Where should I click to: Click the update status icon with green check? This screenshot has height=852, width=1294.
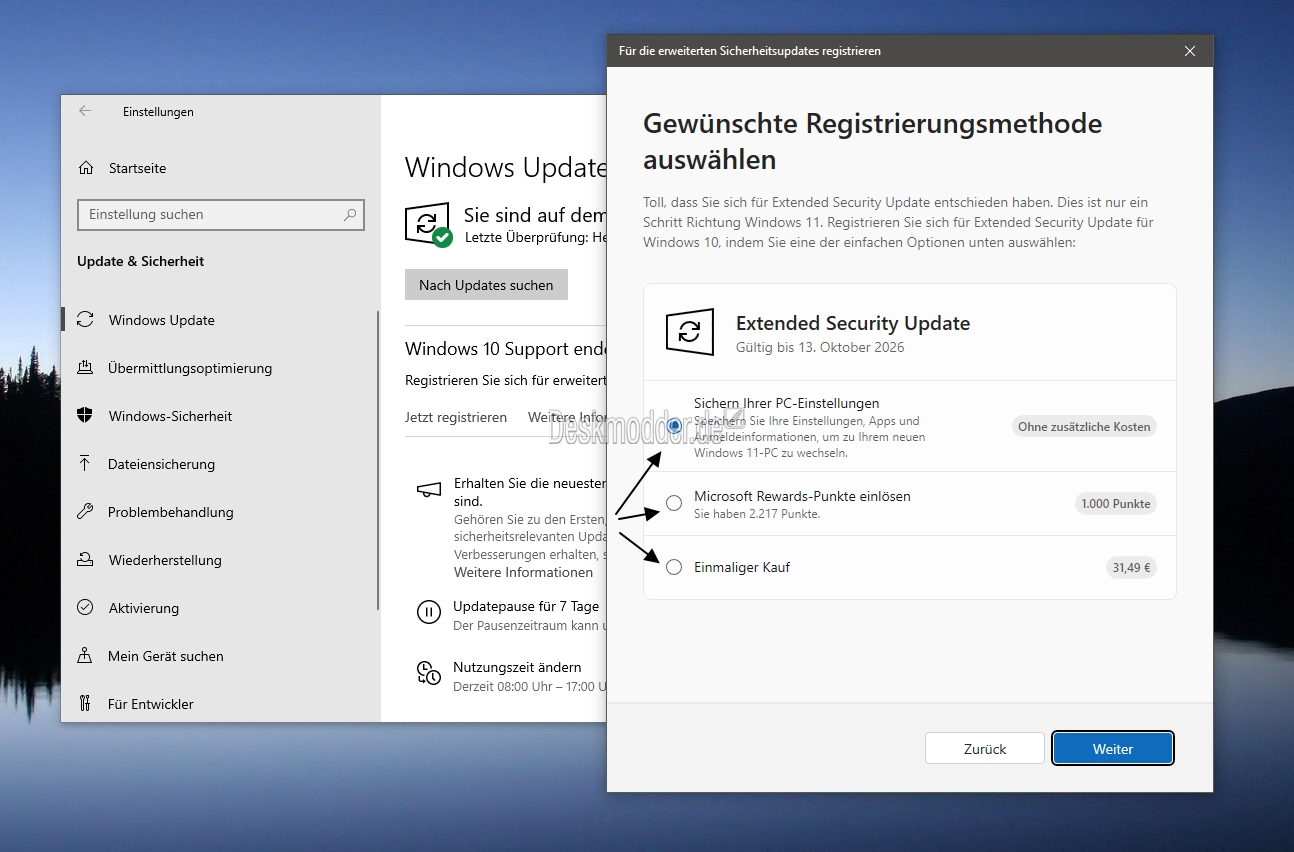(x=428, y=225)
